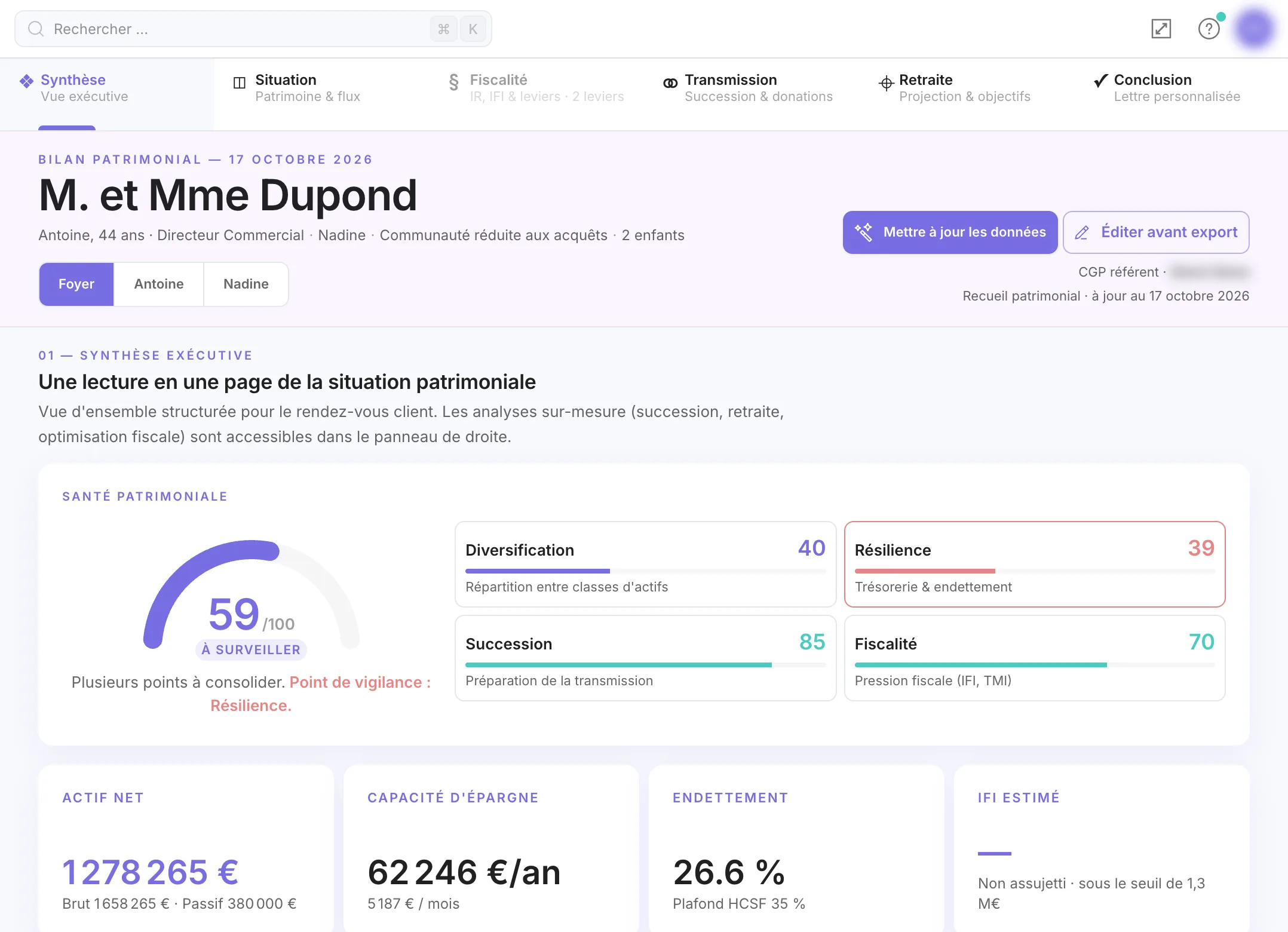Open the user avatar menu
1288x932 pixels.
coord(1254,28)
